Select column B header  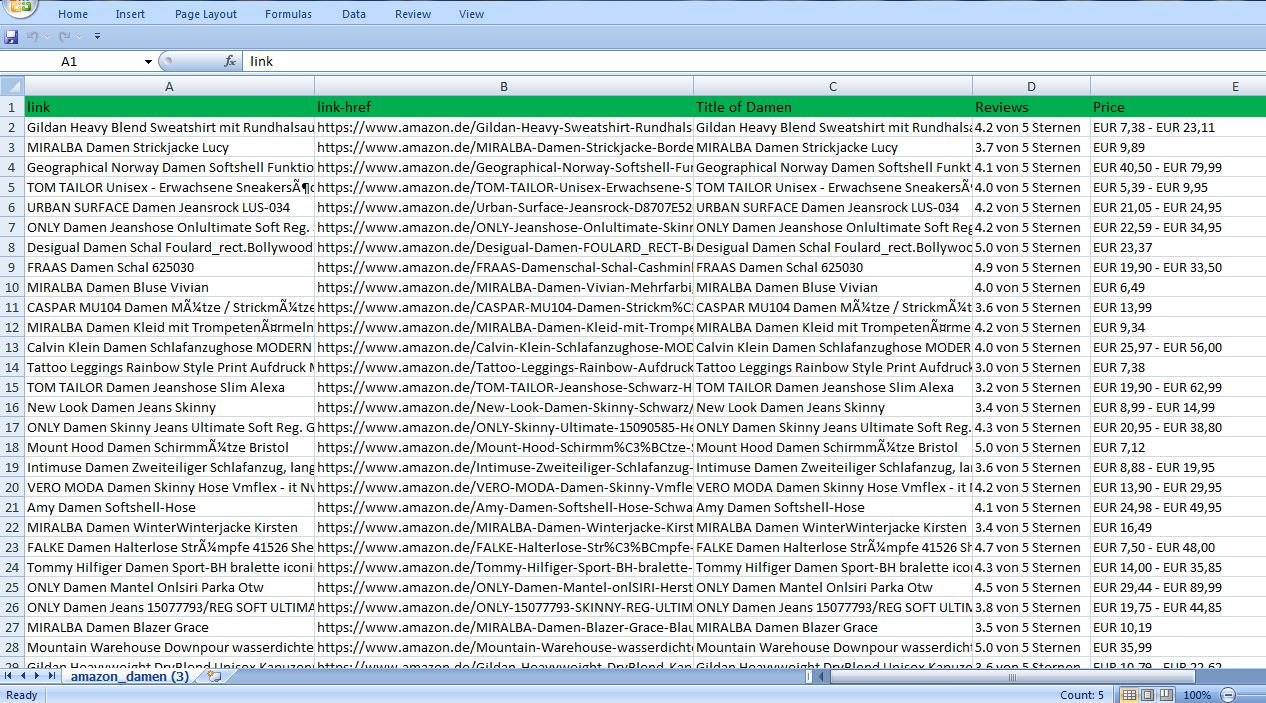point(504,87)
